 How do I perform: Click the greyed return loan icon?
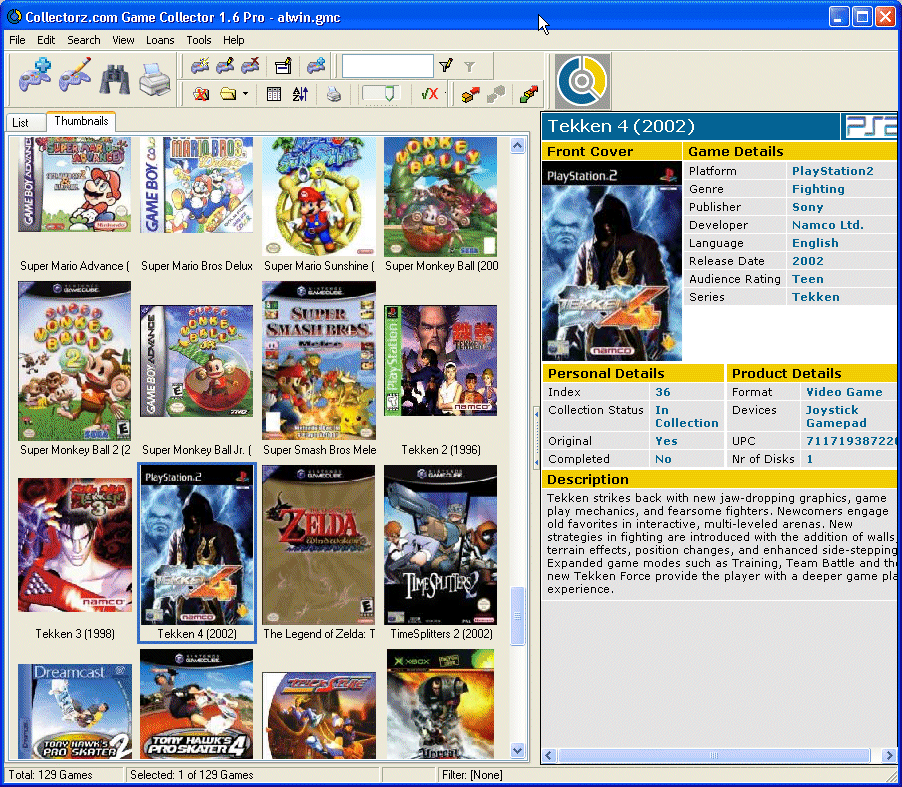pos(495,94)
